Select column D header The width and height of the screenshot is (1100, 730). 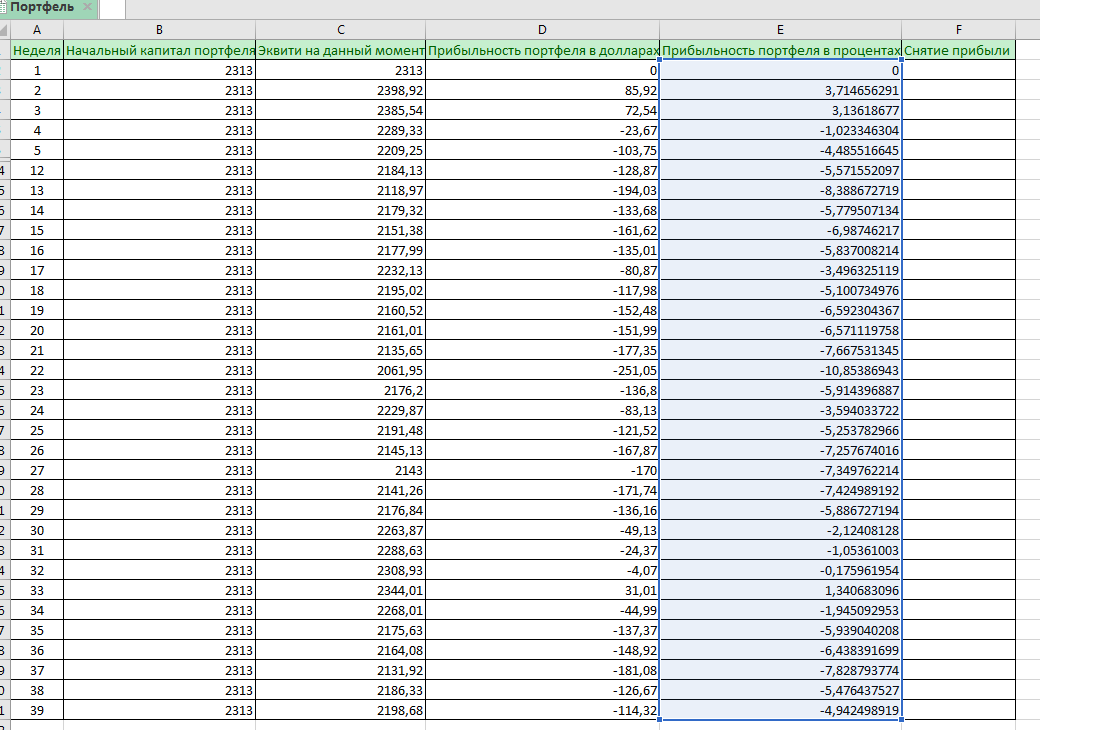tap(543, 30)
